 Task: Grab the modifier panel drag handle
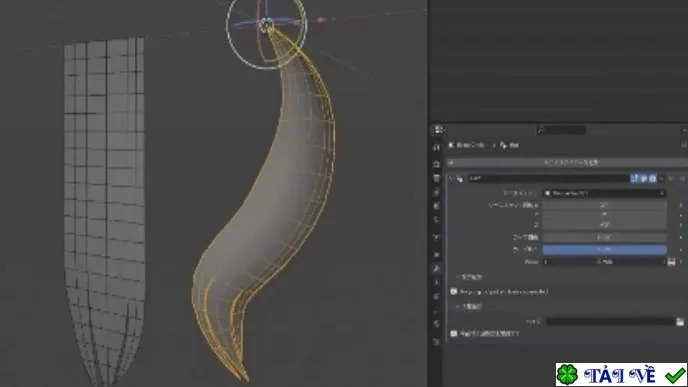[x=682, y=179]
